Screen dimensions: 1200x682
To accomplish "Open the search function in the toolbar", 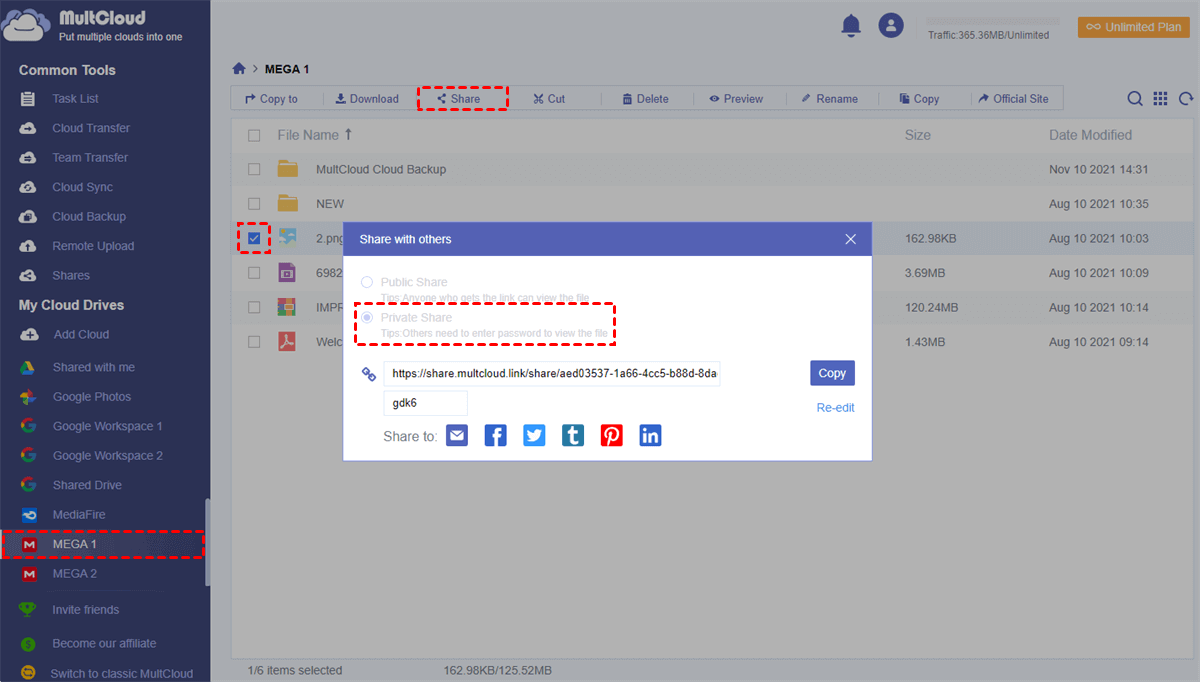I will click(x=1135, y=98).
